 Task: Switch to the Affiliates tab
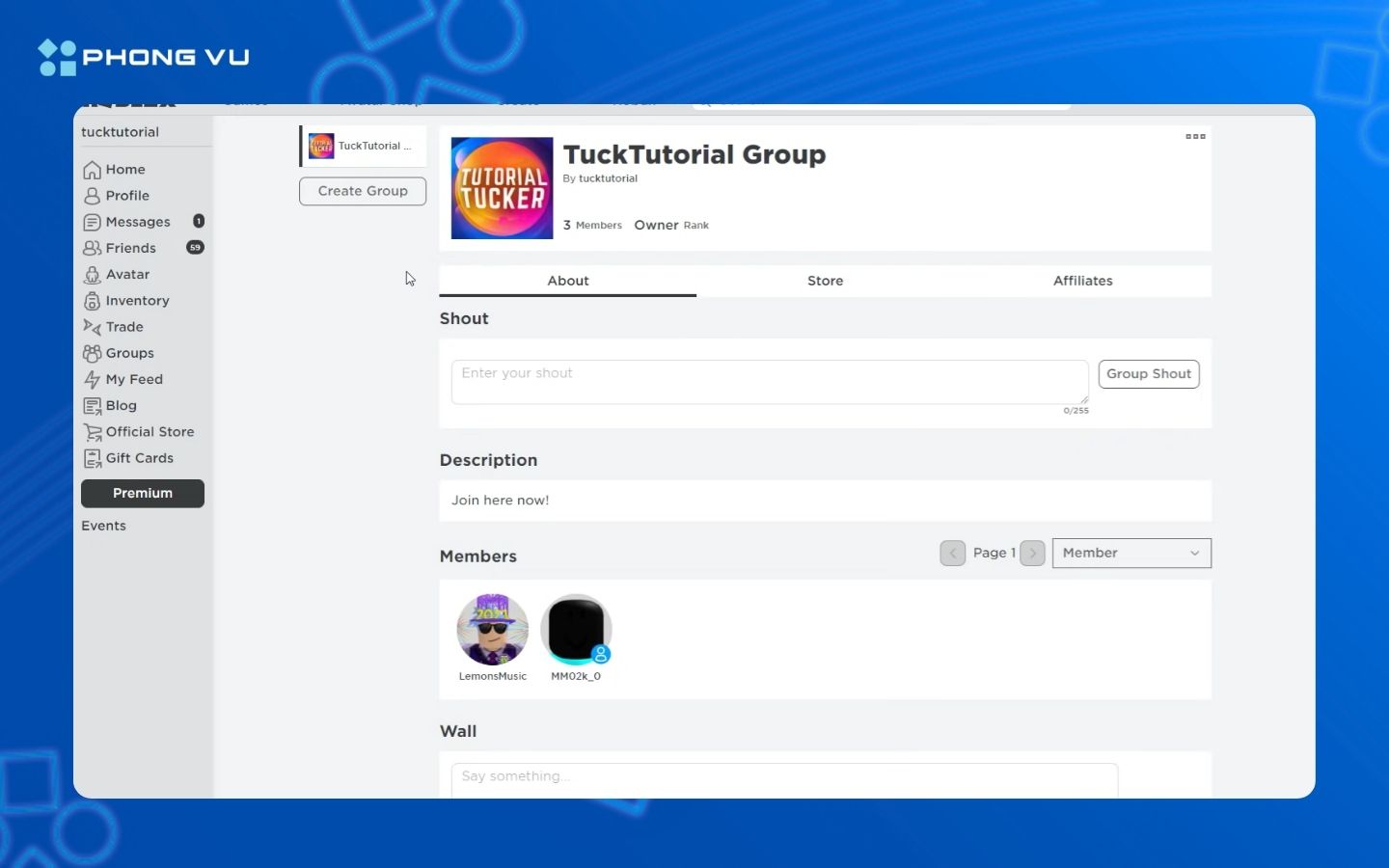[x=1082, y=281]
